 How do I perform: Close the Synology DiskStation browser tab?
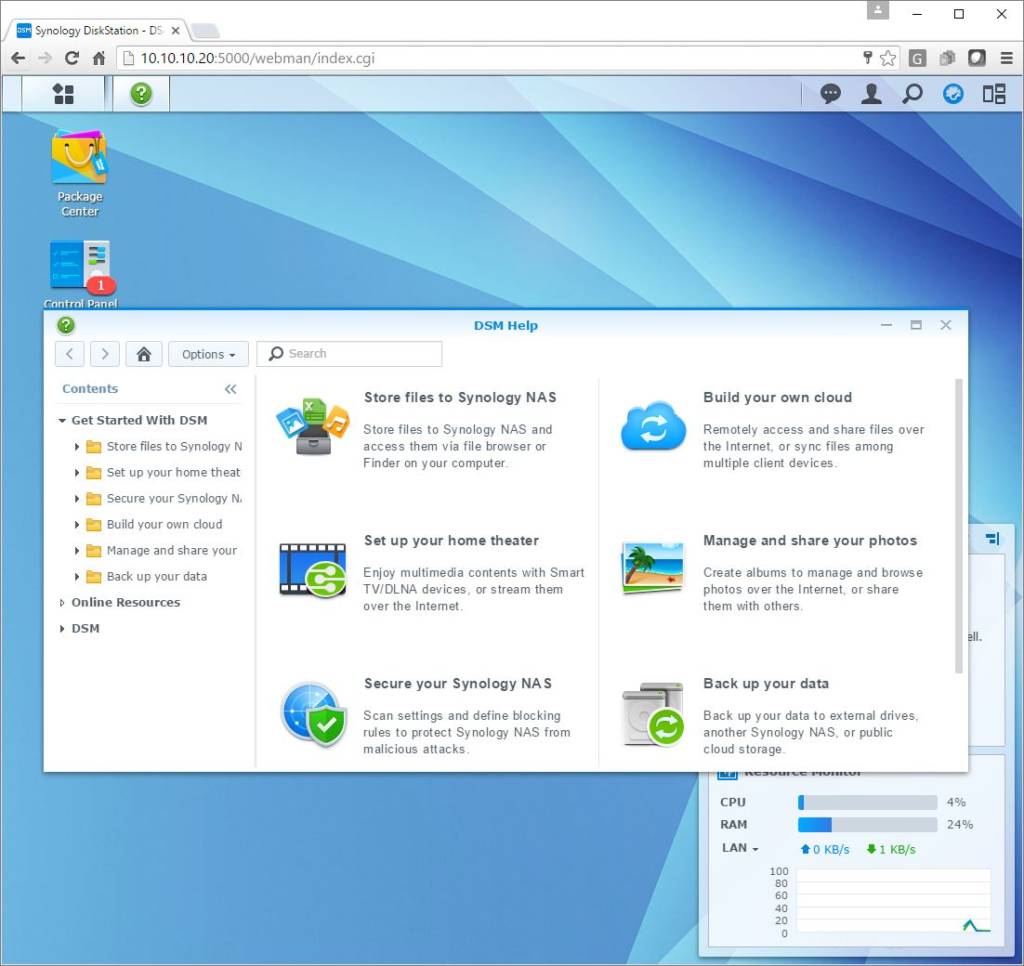tap(175, 31)
